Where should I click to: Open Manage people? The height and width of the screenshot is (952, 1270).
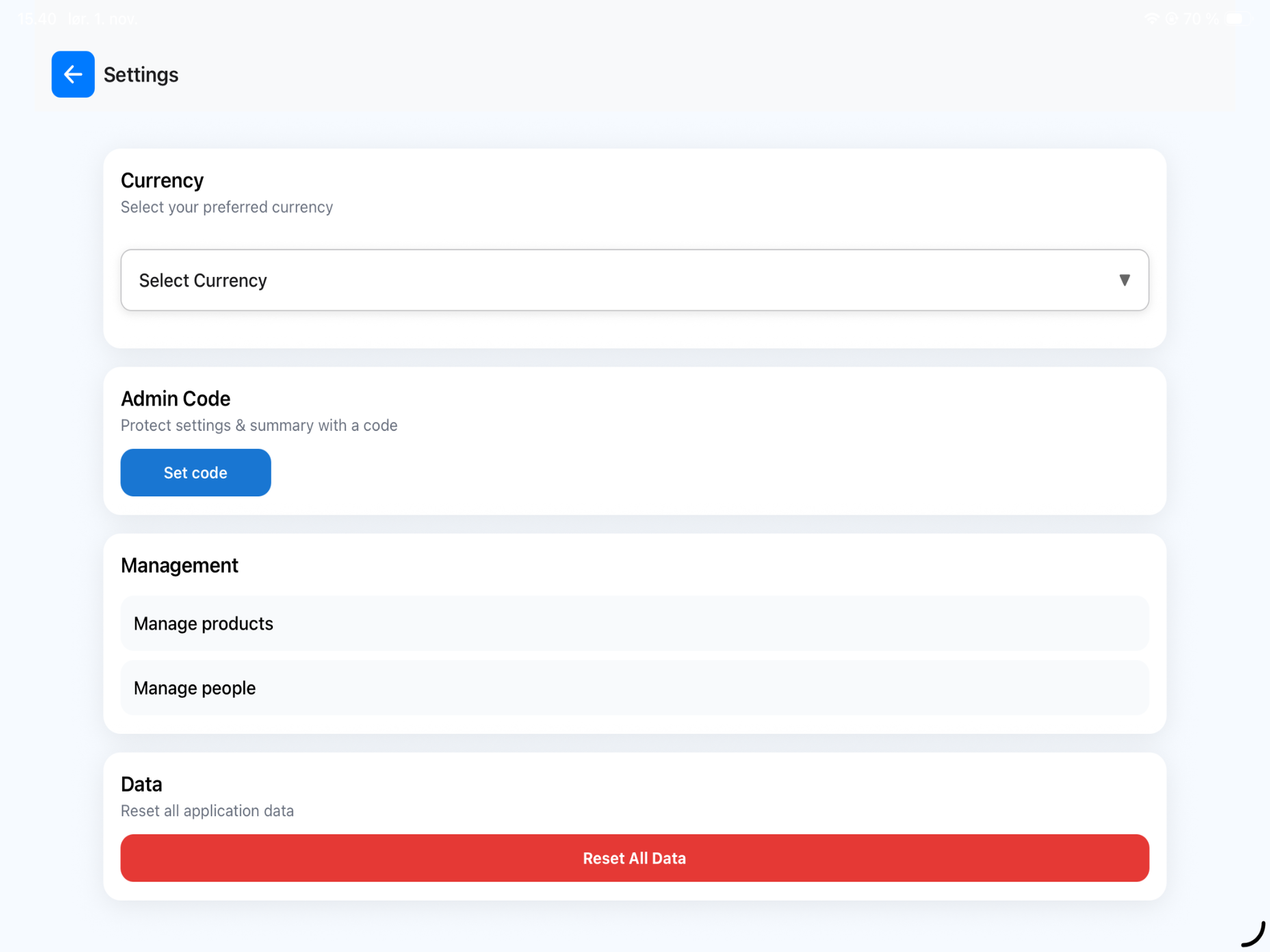pyautogui.click(x=635, y=688)
